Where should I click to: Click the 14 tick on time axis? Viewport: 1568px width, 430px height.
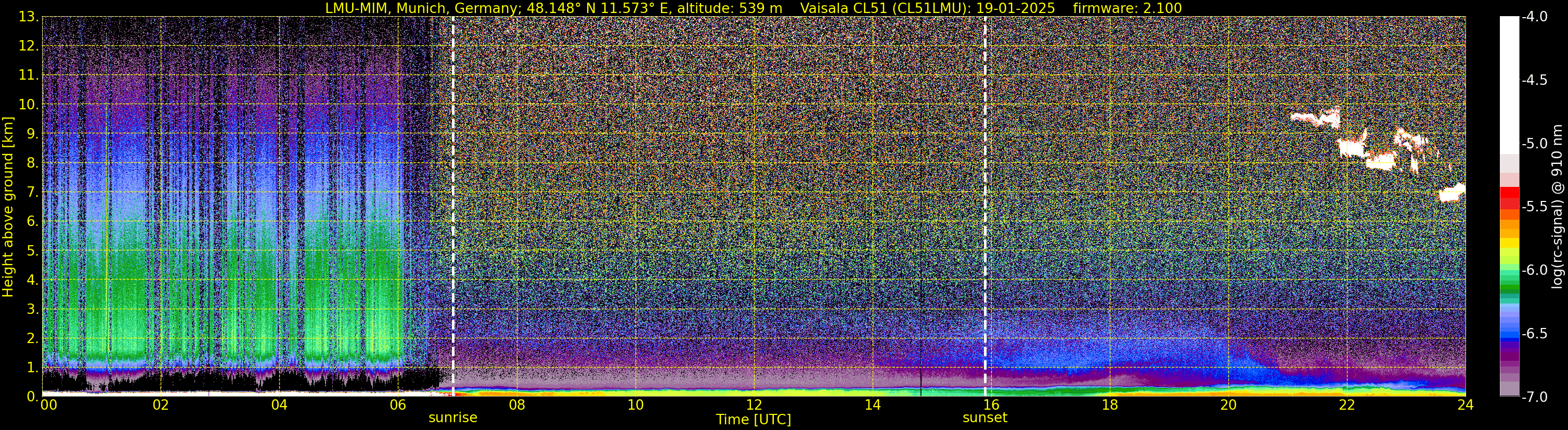(873, 405)
